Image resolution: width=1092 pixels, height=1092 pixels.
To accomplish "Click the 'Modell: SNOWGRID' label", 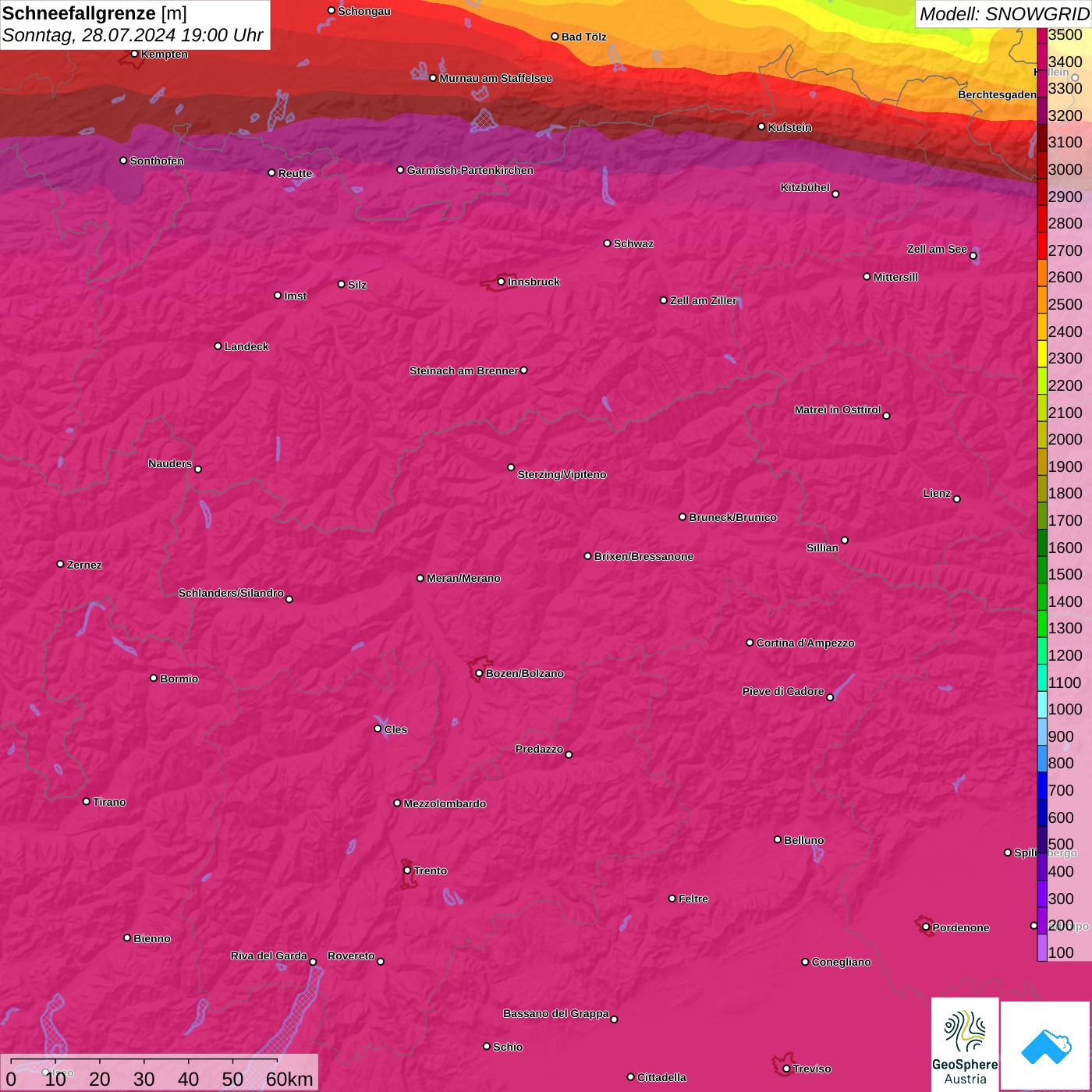I will (1003, 13).
